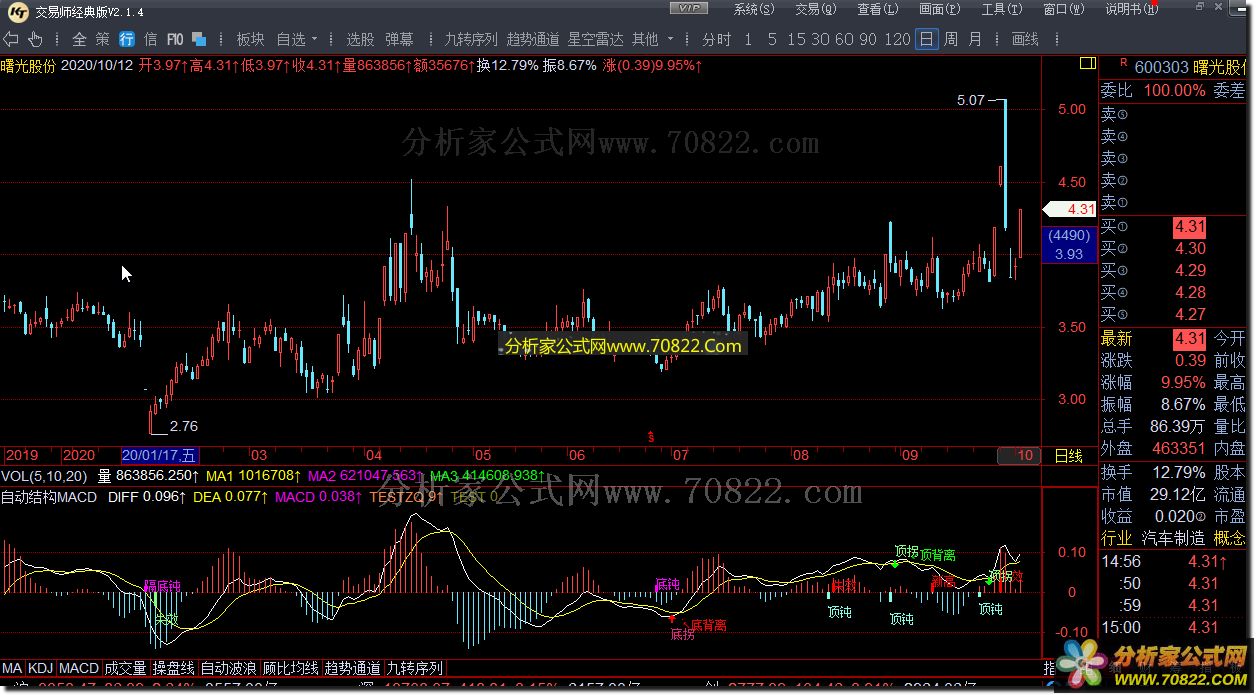Image resolution: width=1256 pixels, height=695 pixels.
Task: Click 趋势通道 in the top toolbar
Action: [532, 39]
